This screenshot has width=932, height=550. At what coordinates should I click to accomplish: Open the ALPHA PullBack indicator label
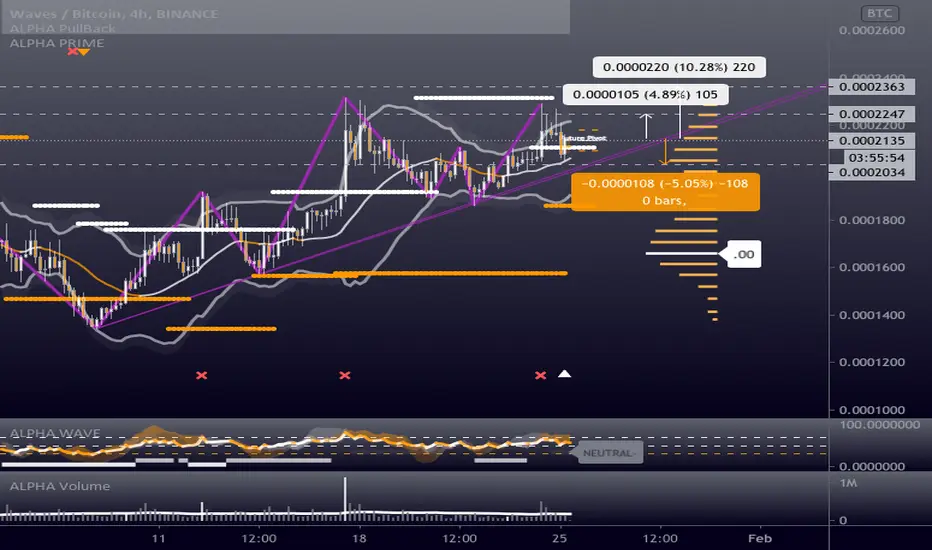pyautogui.click(x=62, y=29)
